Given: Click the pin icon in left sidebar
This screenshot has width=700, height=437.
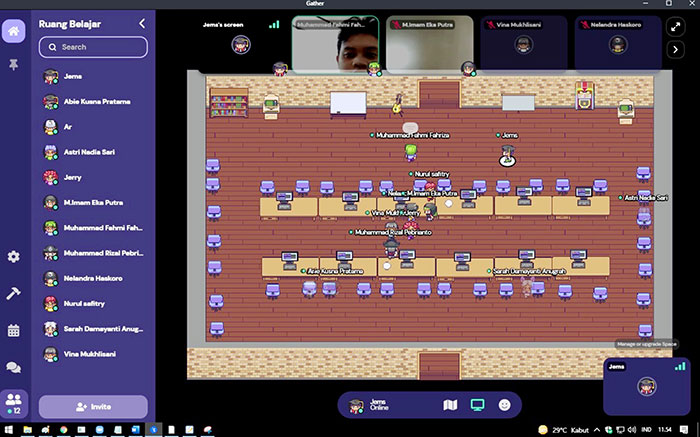Looking at the screenshot, I should coord(13,65).
